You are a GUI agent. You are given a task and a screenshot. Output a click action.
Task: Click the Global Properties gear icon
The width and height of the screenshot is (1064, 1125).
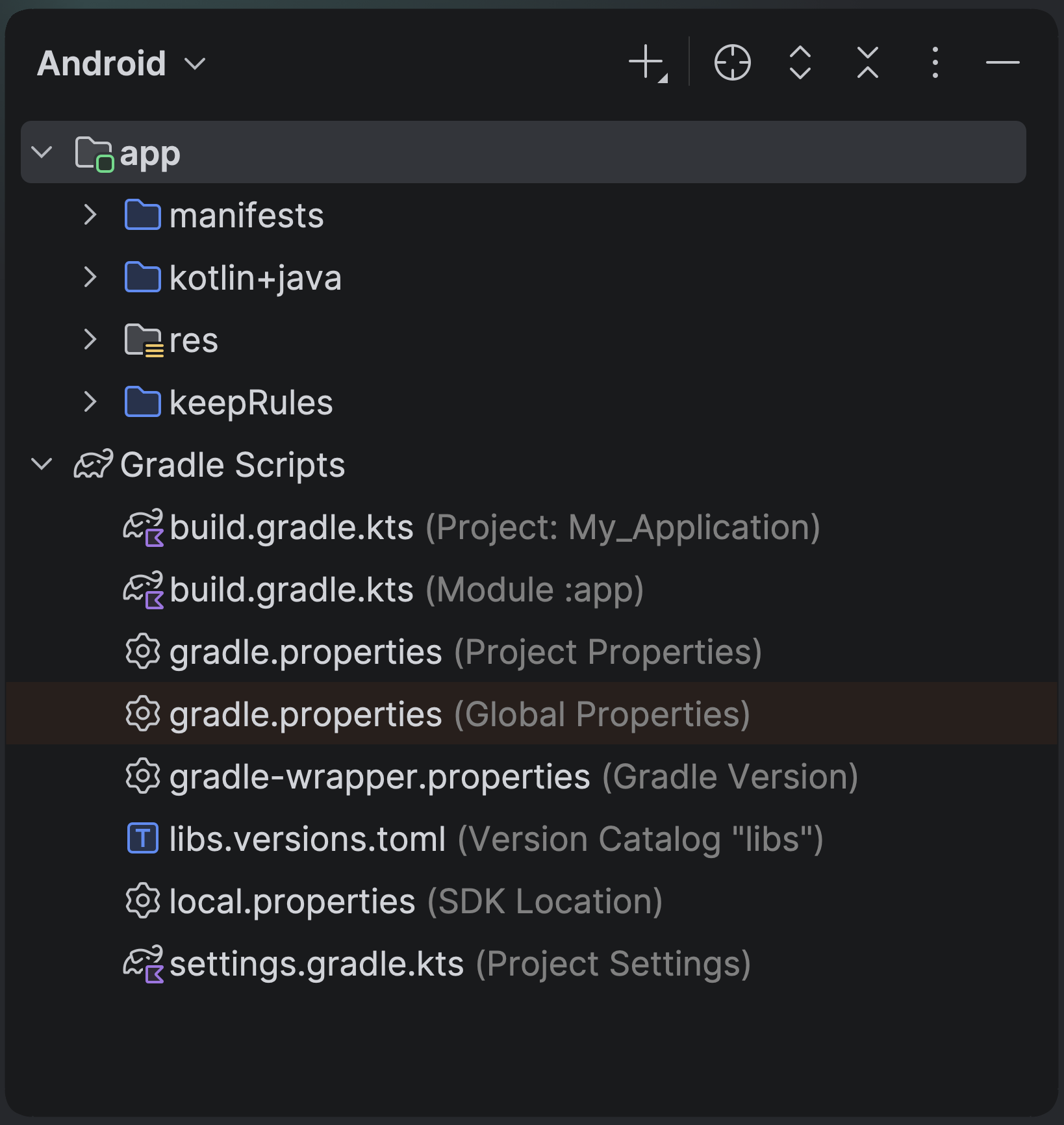[143, 714]
